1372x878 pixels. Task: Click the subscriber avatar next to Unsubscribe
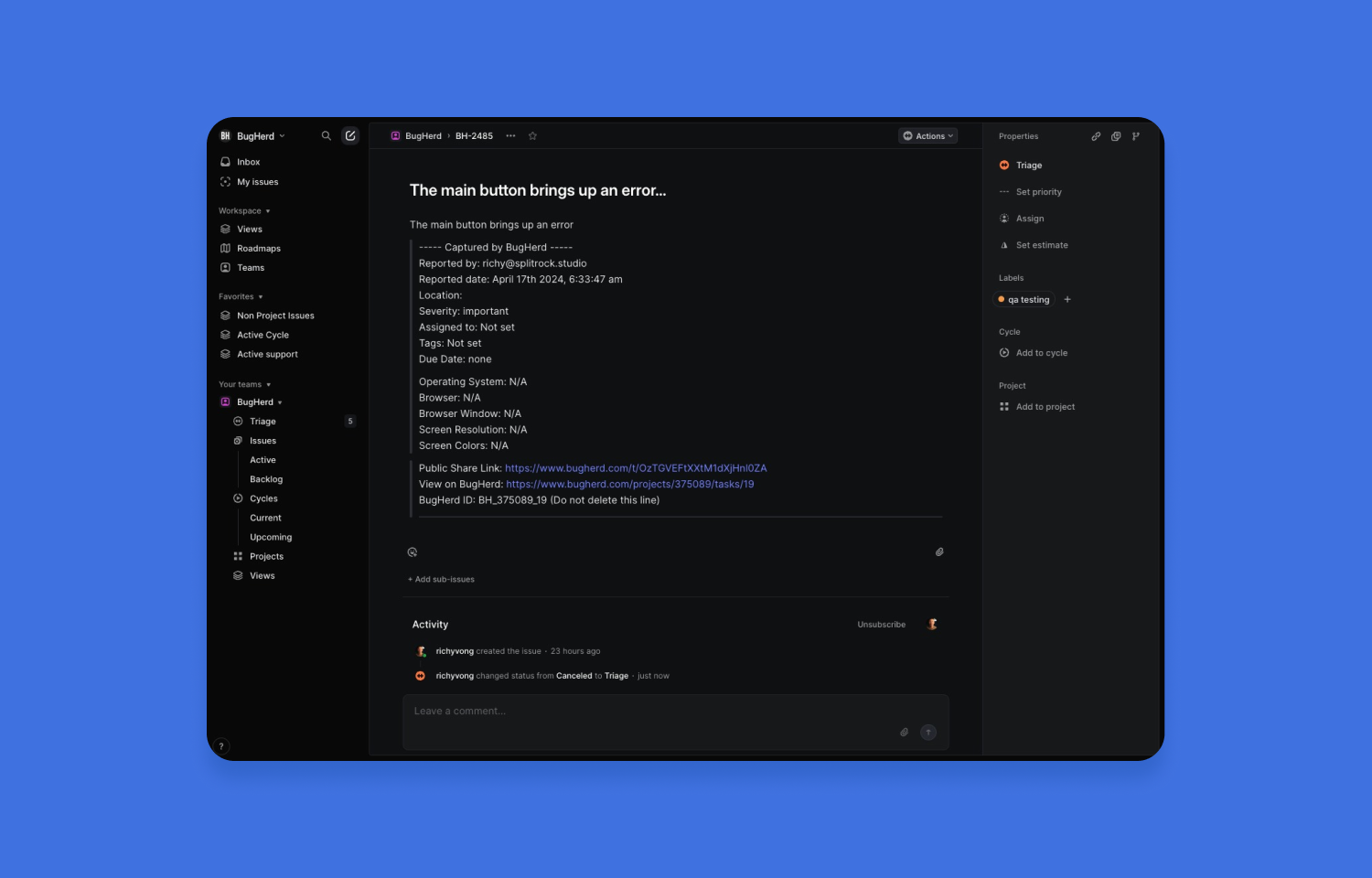[933, 625]
